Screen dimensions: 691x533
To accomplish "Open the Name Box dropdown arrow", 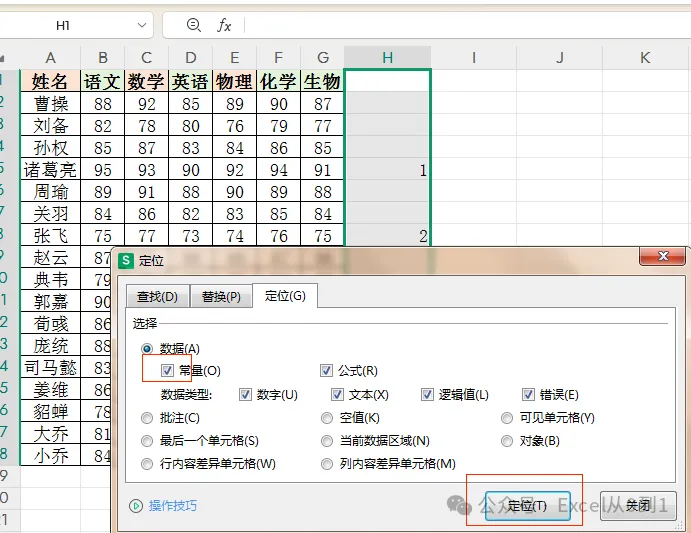I will coord(142,25).
